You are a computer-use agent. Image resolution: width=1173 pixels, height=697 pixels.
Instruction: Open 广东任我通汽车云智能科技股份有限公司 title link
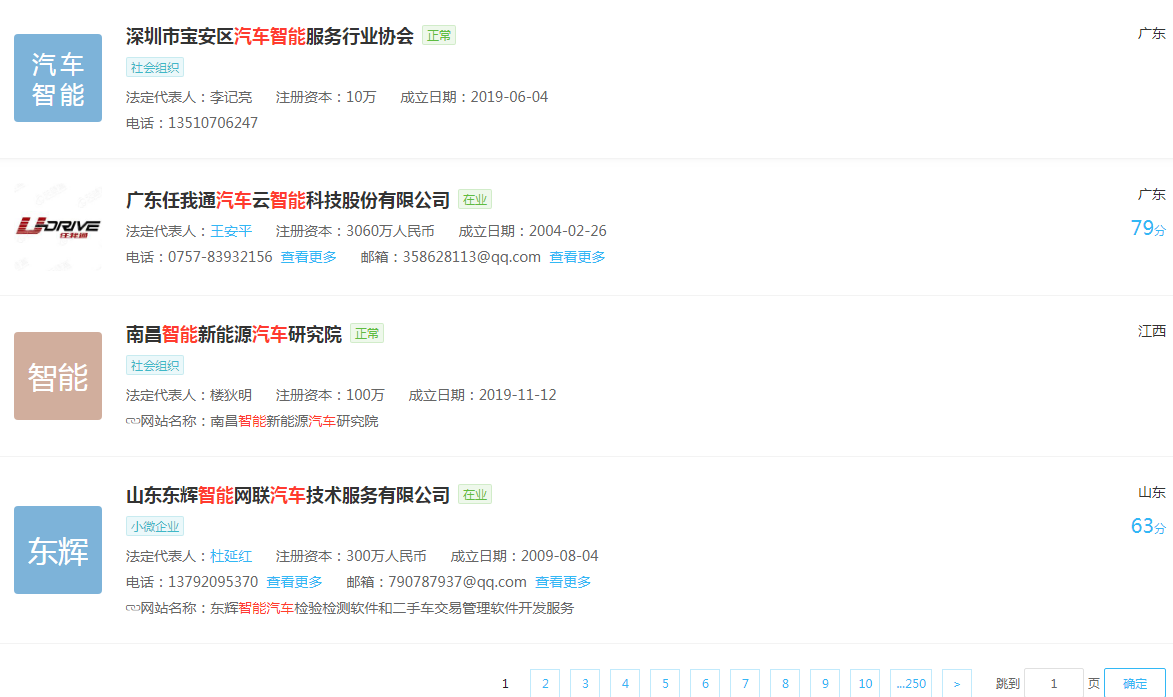click(x=288, y=200)
